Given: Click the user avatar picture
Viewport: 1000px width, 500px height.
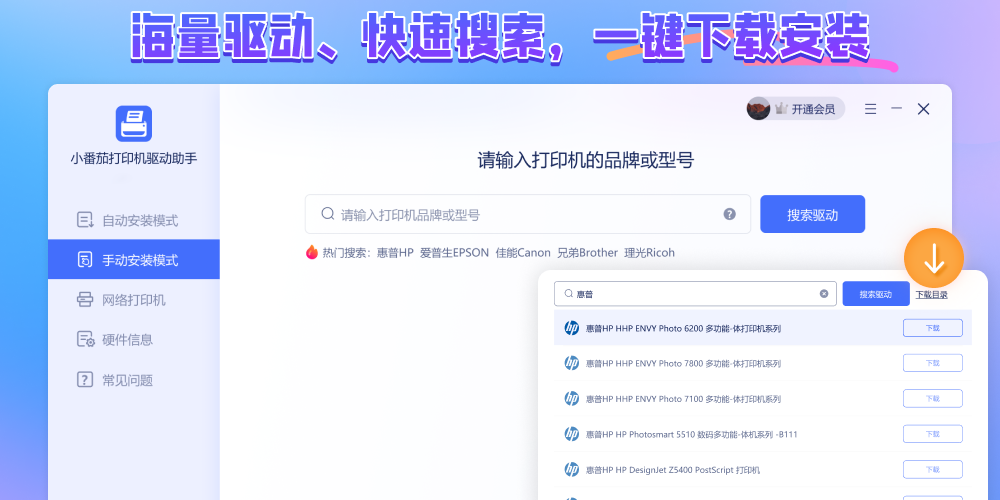Looking at the screenshot, I should click(758, 109).
